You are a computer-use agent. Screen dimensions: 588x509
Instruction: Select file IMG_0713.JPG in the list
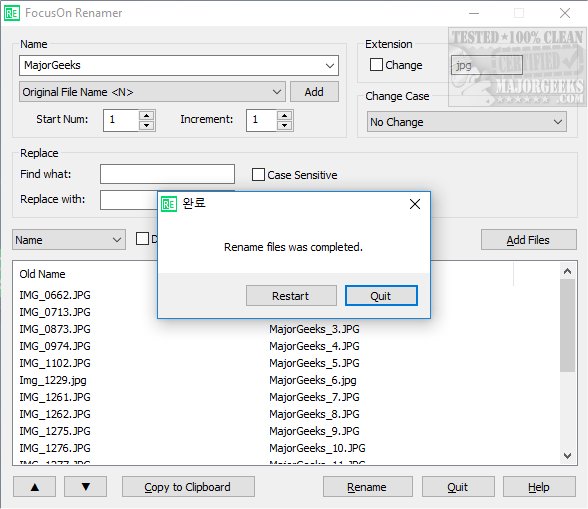tap(55, 312)
